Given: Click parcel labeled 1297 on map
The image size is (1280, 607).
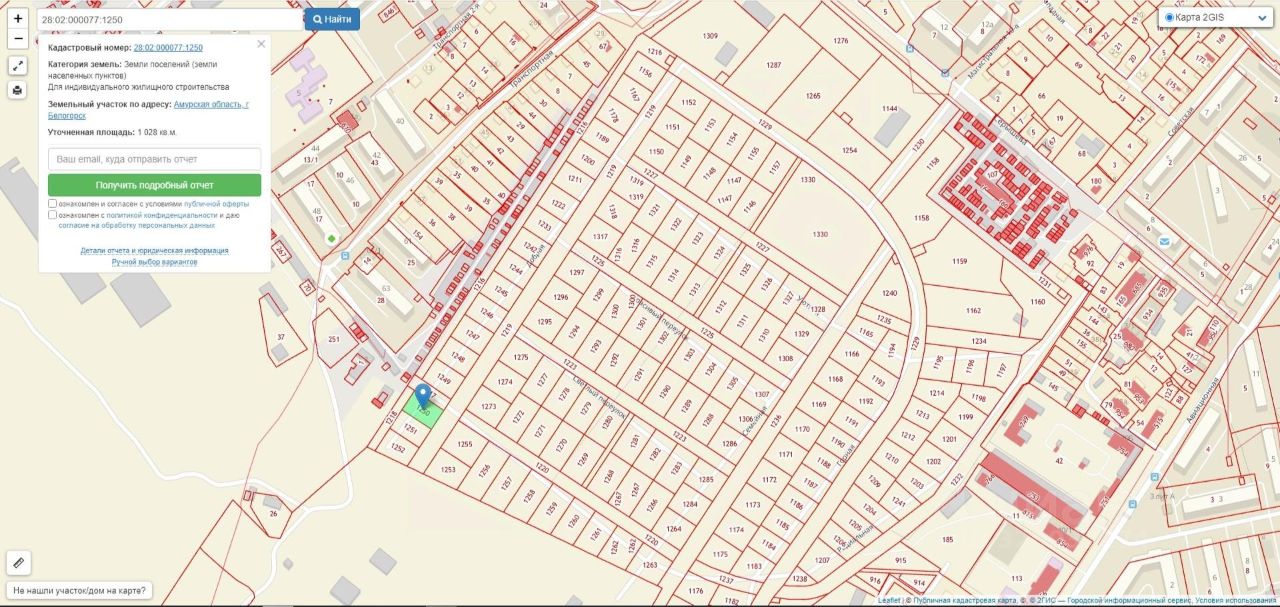Looking at the screenshot, I should [x=576, y=272].
